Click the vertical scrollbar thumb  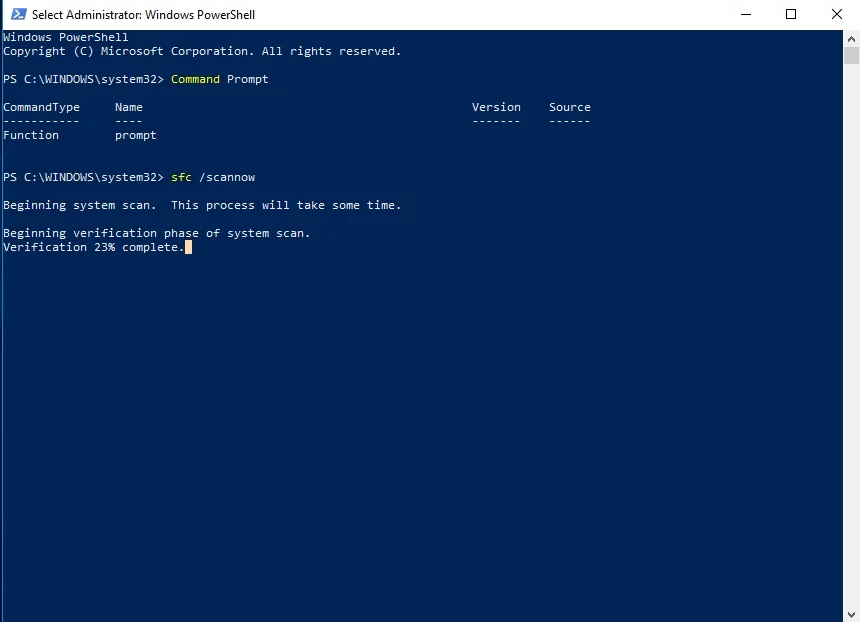851,56
